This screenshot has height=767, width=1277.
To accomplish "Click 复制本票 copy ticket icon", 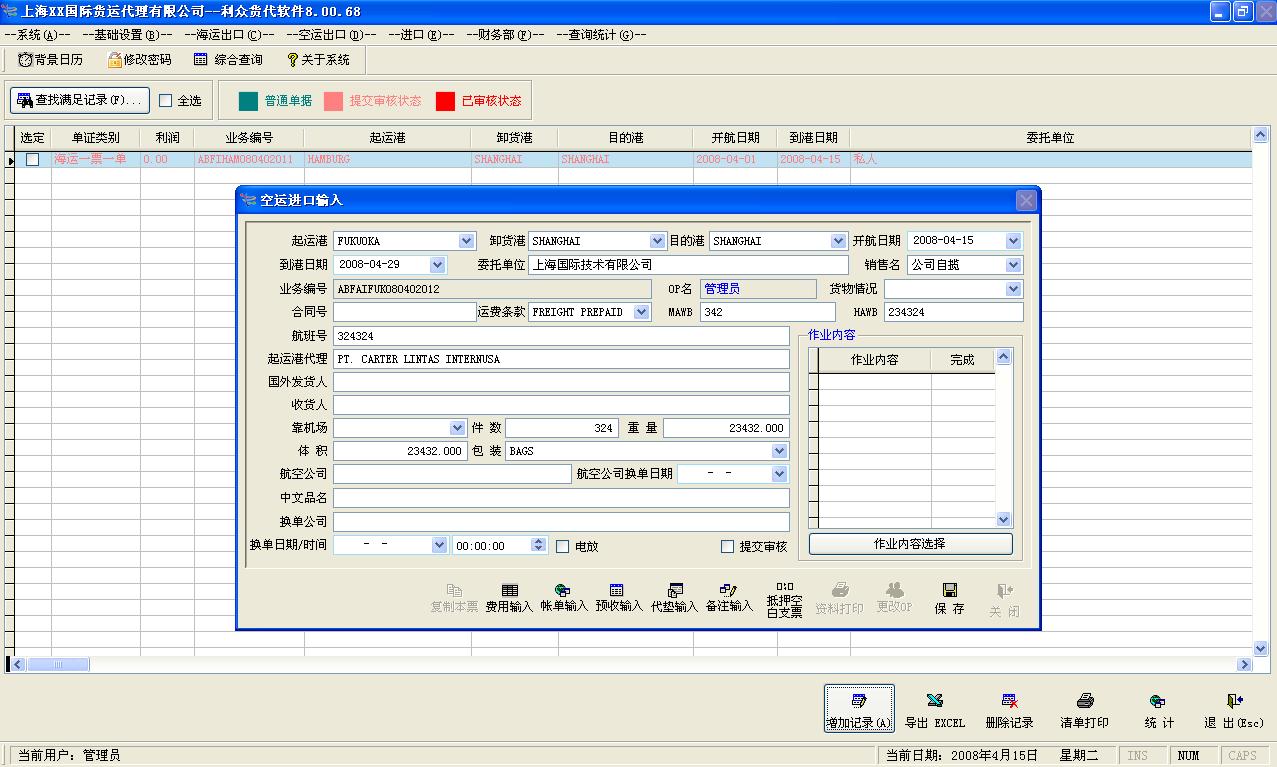I will [x=454, y=598].
